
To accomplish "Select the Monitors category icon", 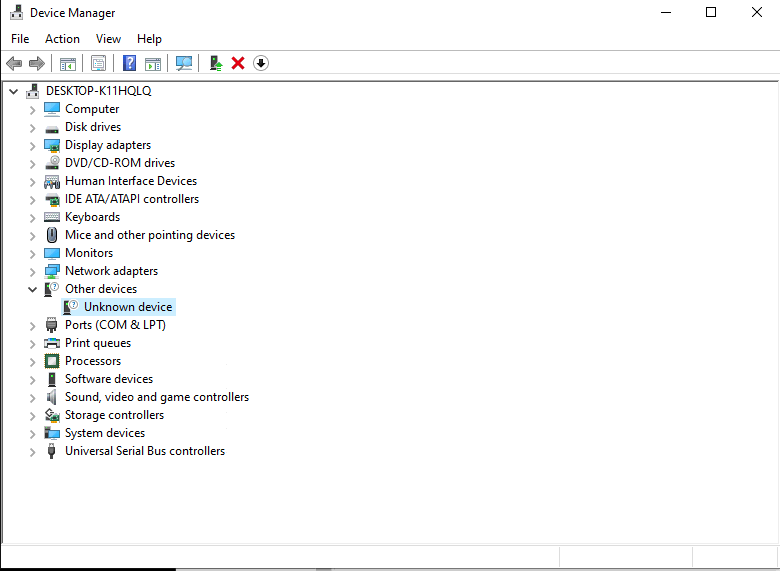I will click(52, 253).
